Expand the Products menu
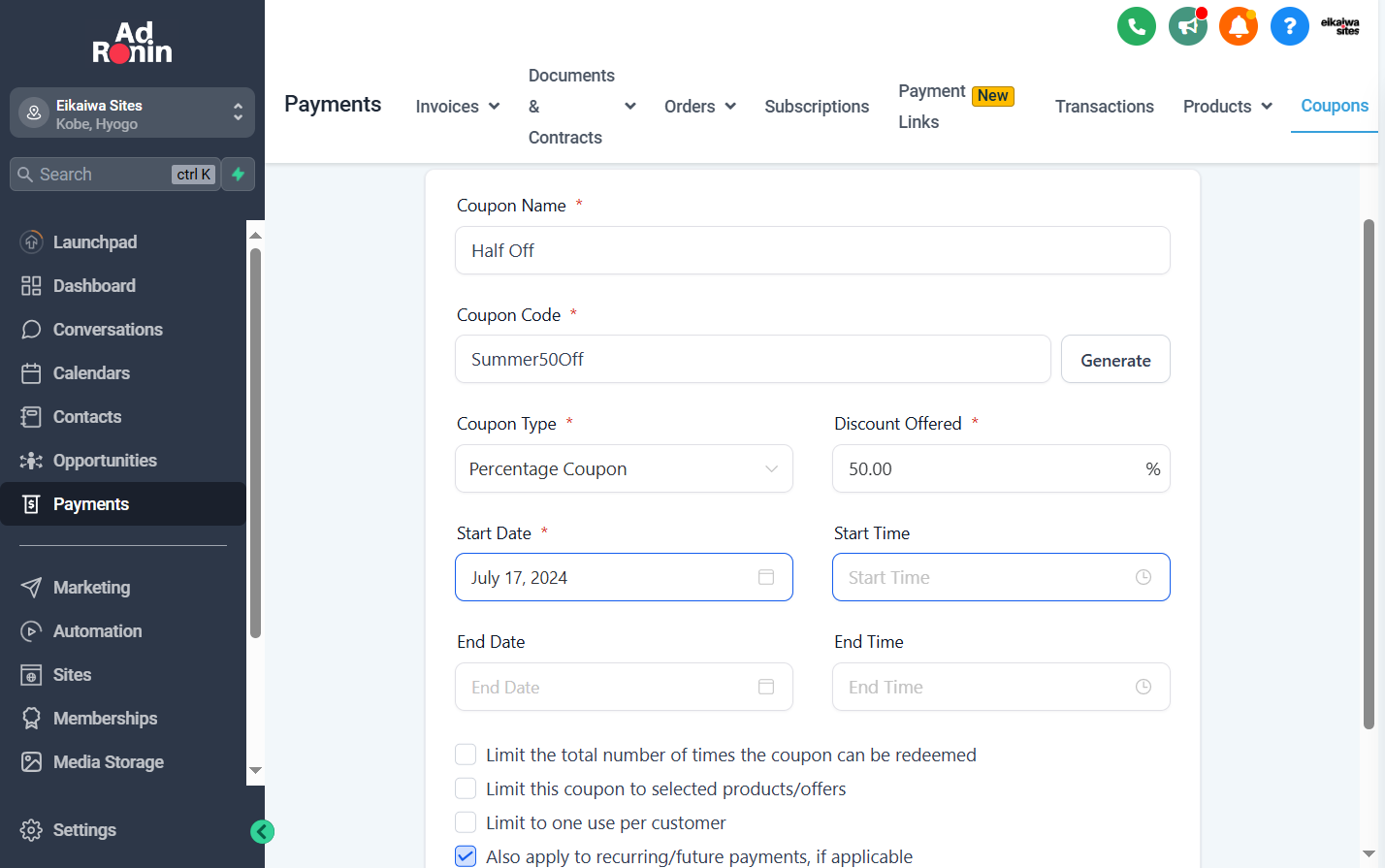The height and width of the screenshot is (868, 1385). pyautogui.click(x=1228, y=107)
